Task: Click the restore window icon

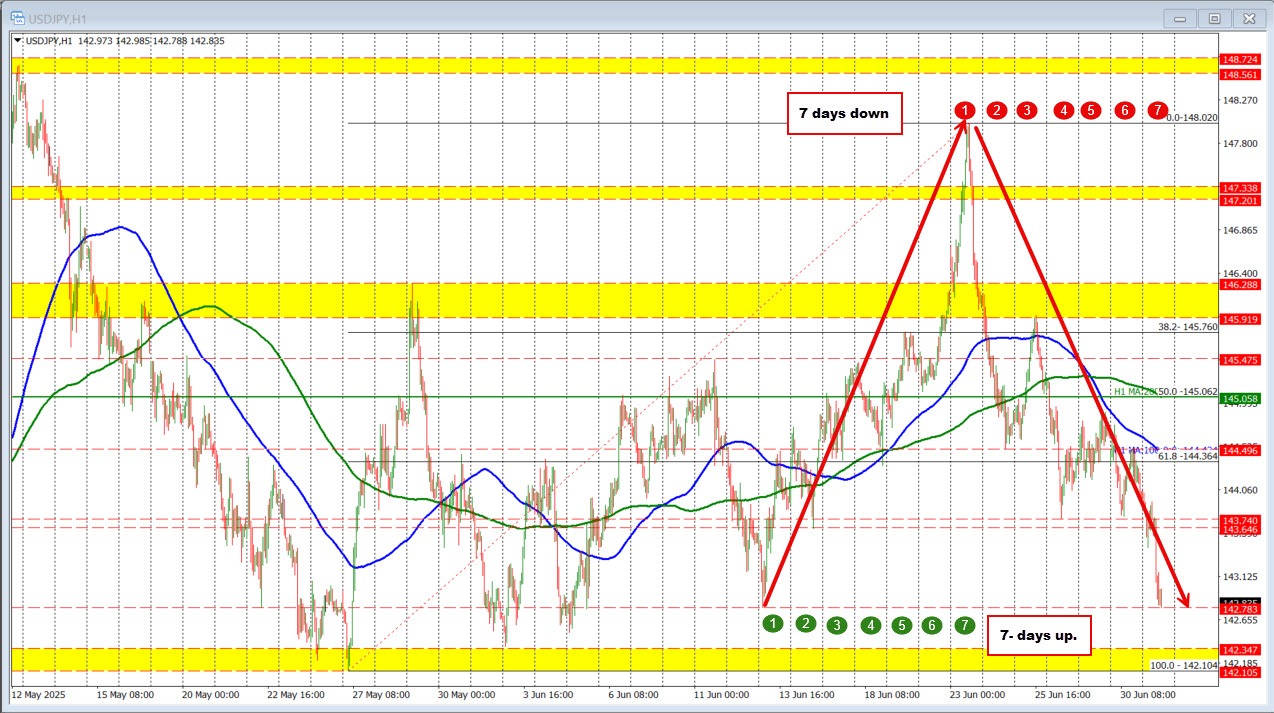Action: tap(1213, 18)
